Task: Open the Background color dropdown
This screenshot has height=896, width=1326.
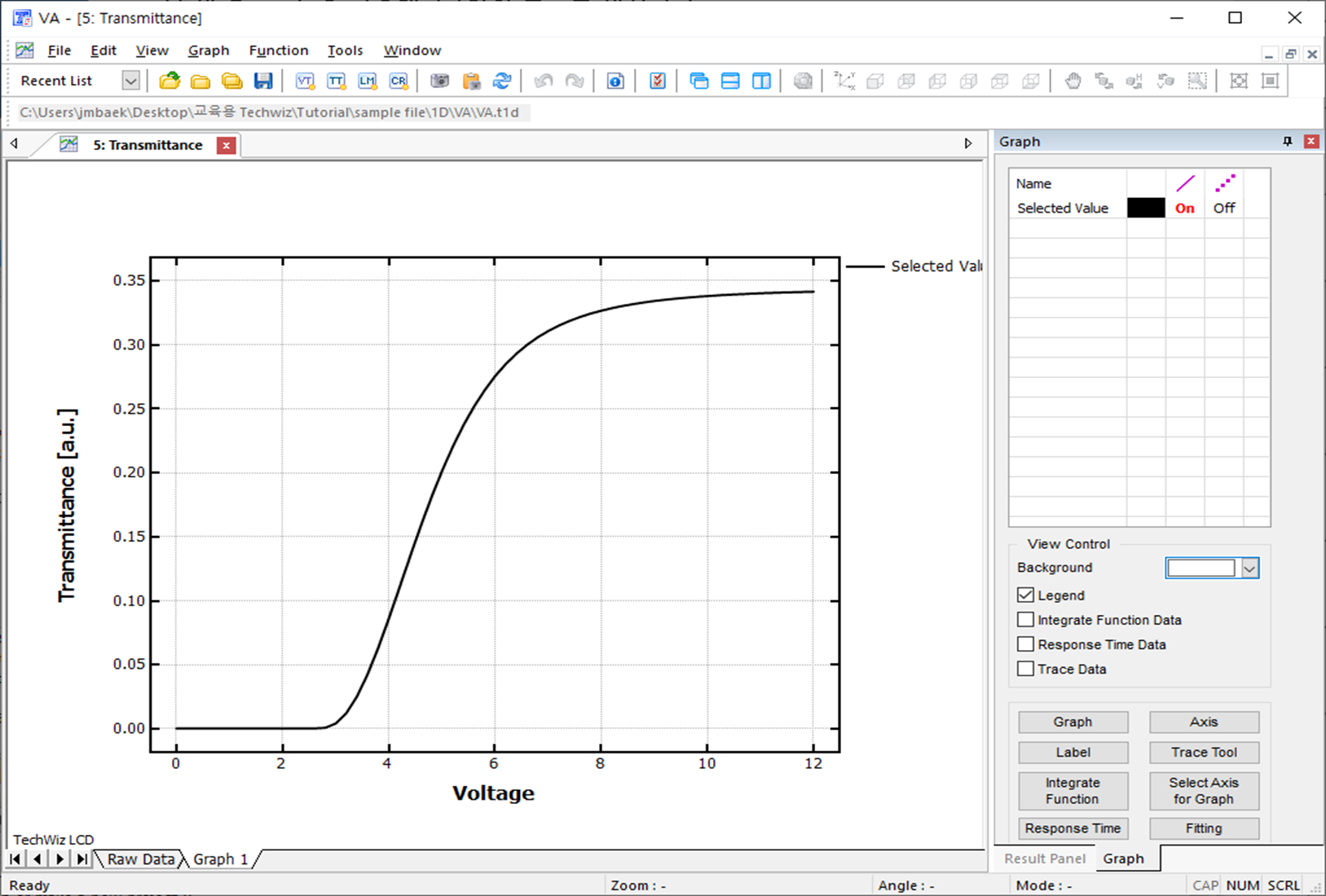Action: click(x=1249, y=568)
